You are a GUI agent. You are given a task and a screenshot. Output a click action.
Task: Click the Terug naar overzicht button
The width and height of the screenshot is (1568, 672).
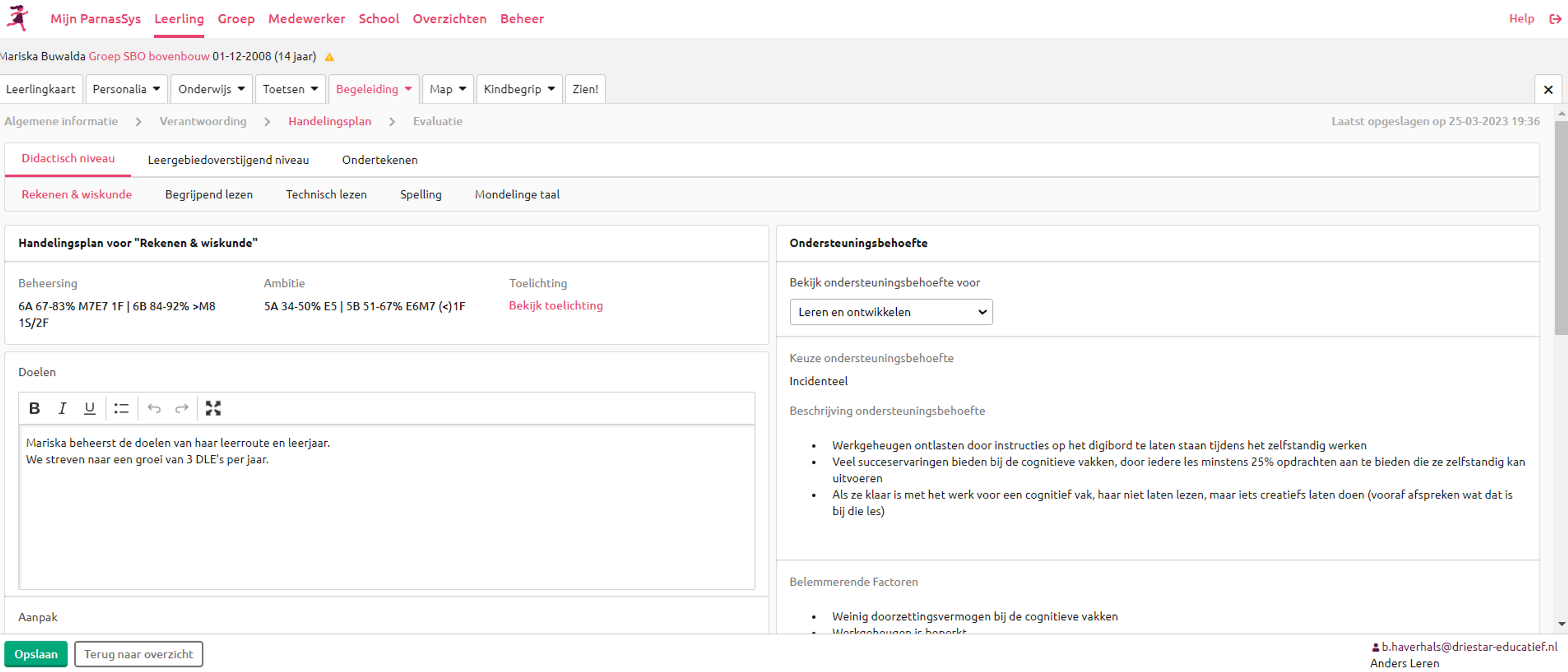tap(138, 654)
